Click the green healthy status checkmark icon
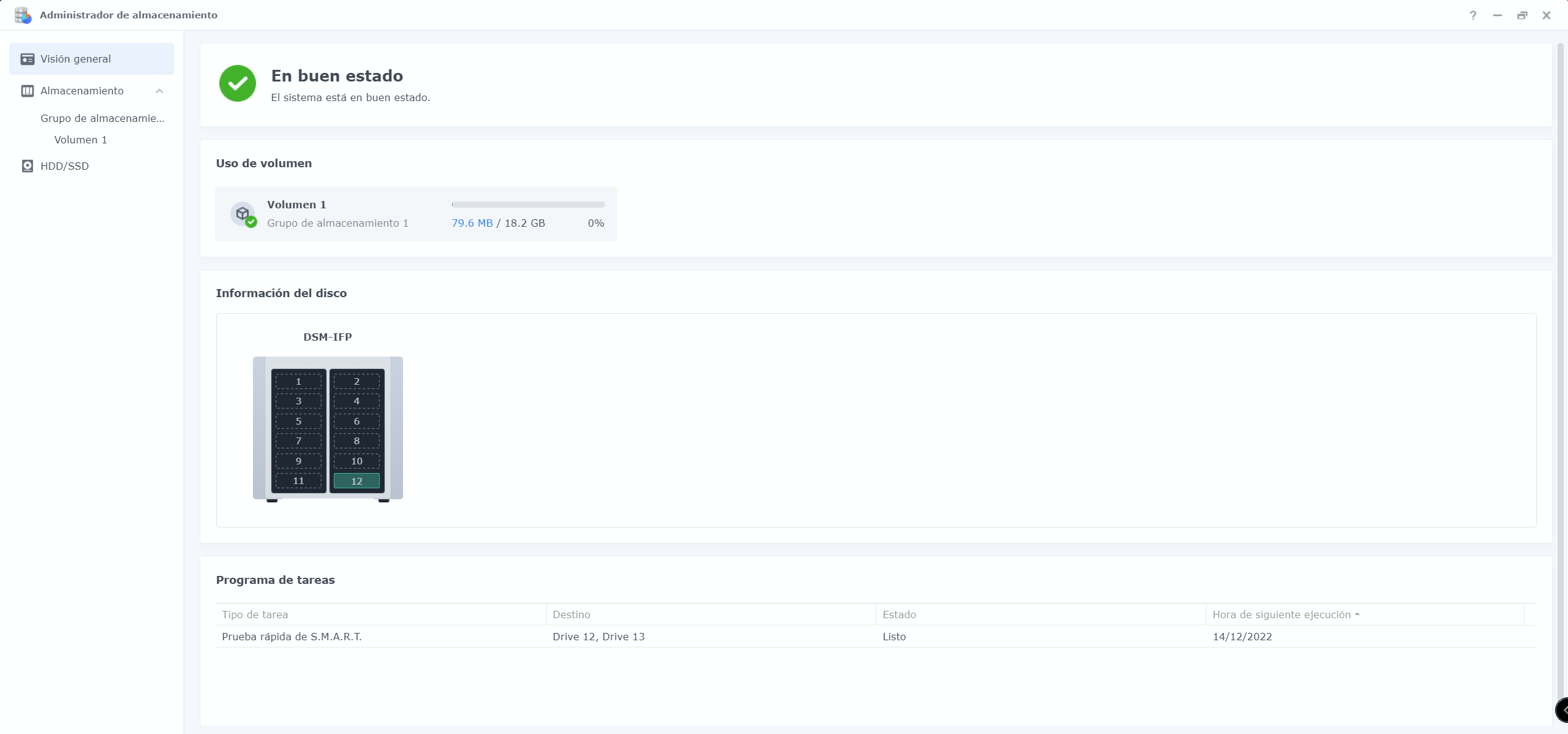1568x734 pixels. coord(238,83)
